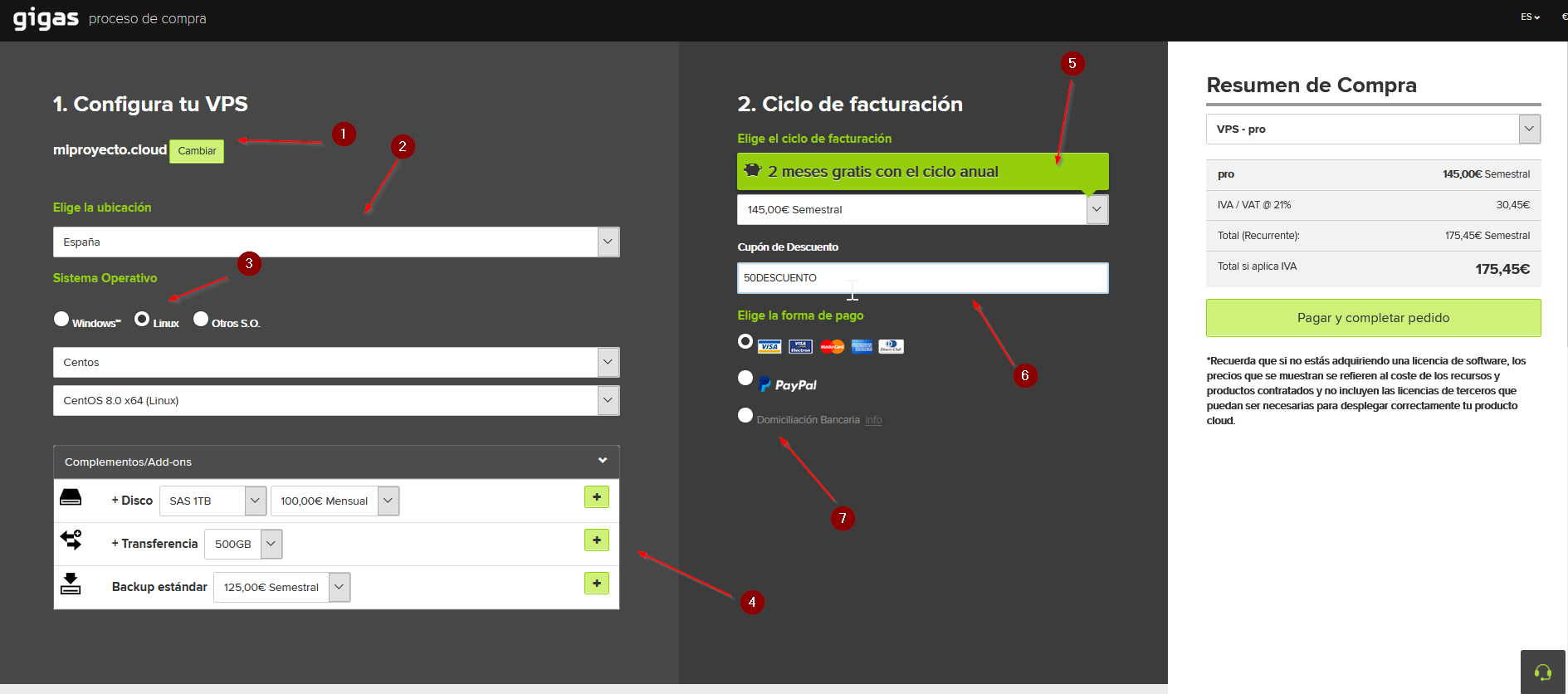Click the Diners Club card icon
This screenshot has height=694, width=1568.
click(891, 347)
